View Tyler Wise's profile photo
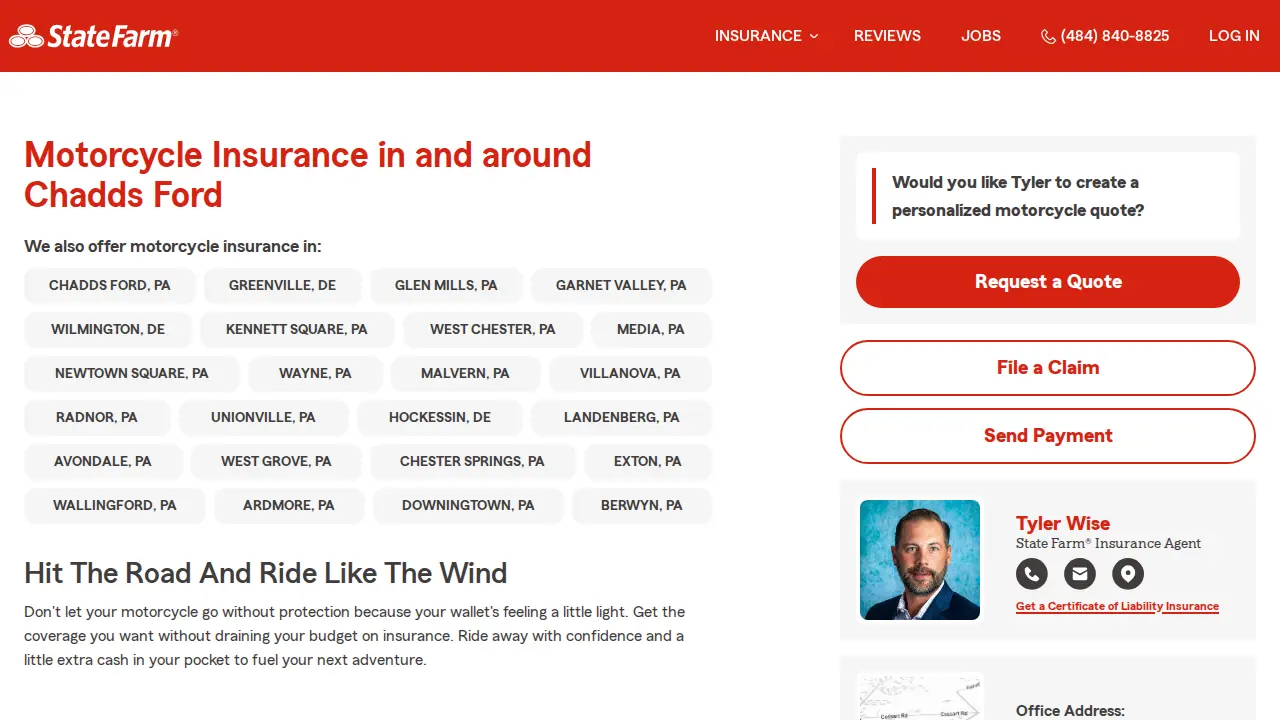Screen dimensions: 1280x720 920,560
